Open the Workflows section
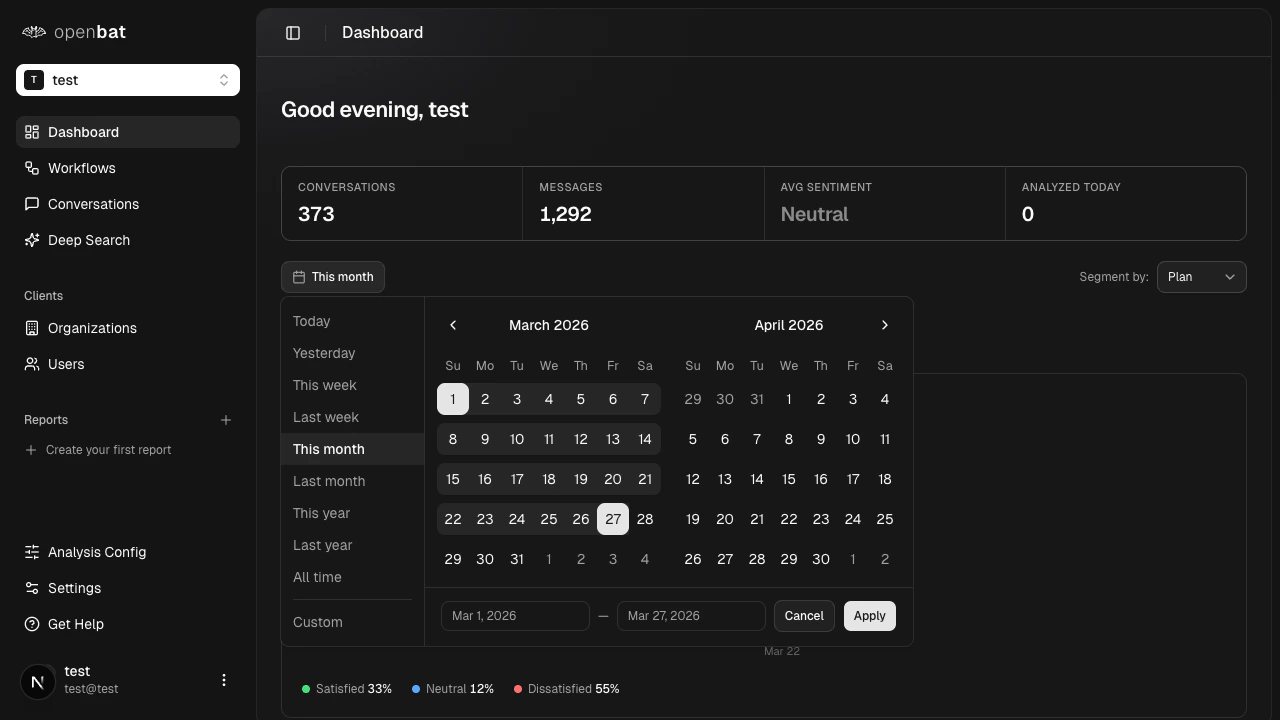Screen dimensions: 1280x720 coord(81,168)
